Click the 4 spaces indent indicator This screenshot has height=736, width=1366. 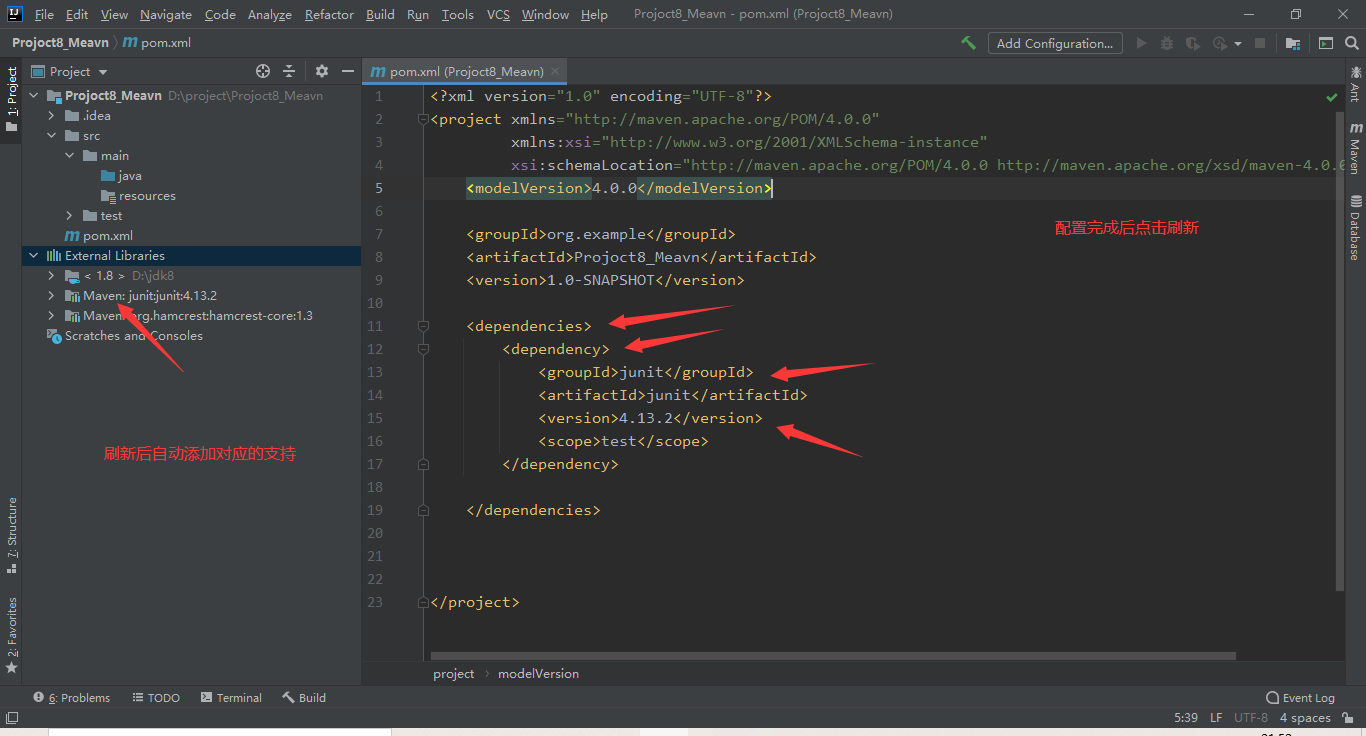click(1305, 718)
